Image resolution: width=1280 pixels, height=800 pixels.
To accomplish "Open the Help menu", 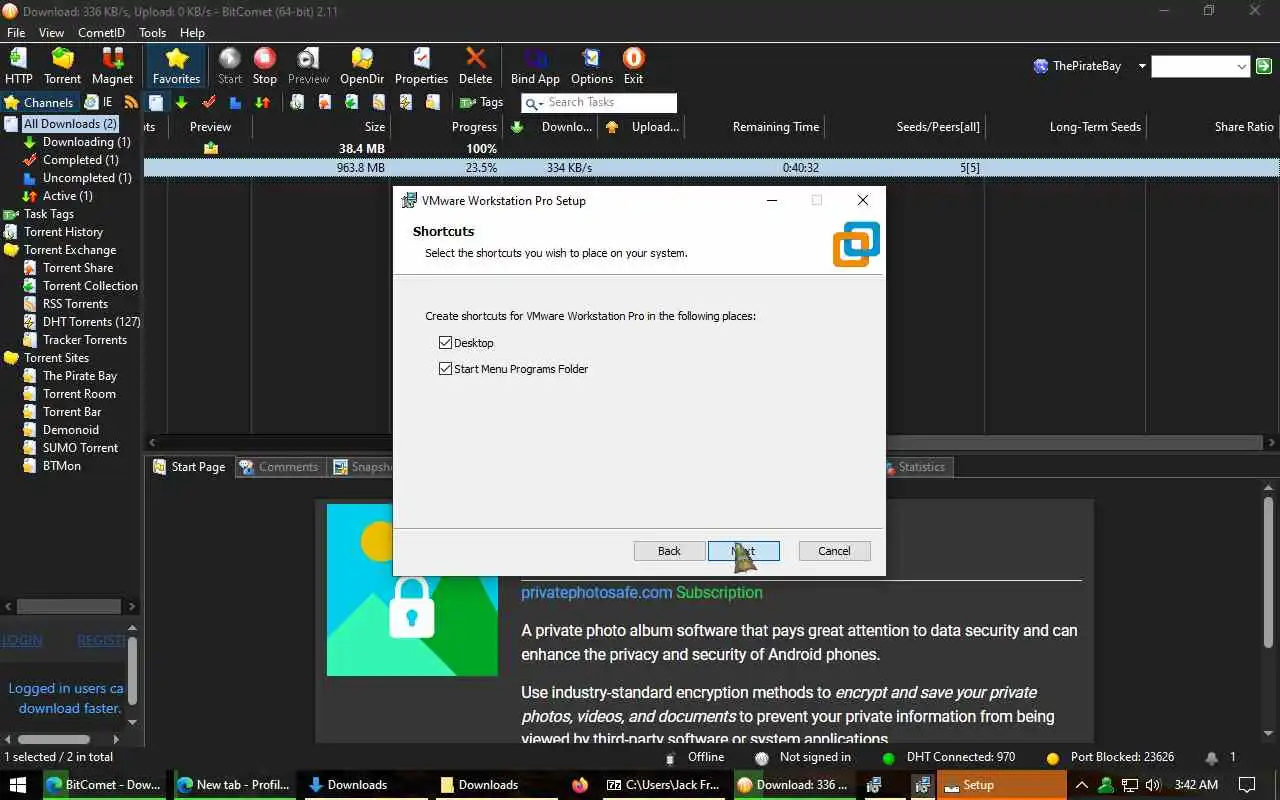I will pos(192,33).
